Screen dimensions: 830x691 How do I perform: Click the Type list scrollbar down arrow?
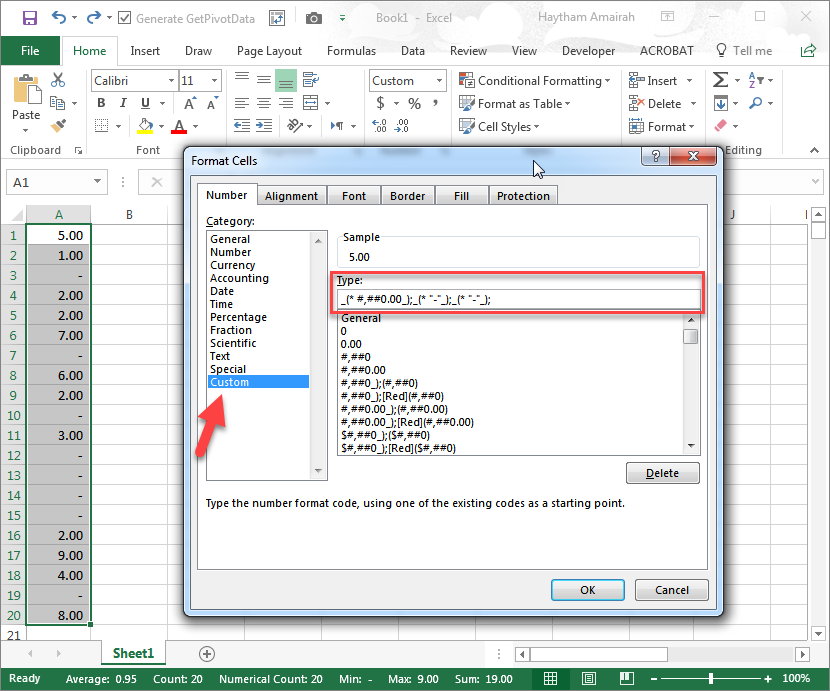tap(691, 446)
